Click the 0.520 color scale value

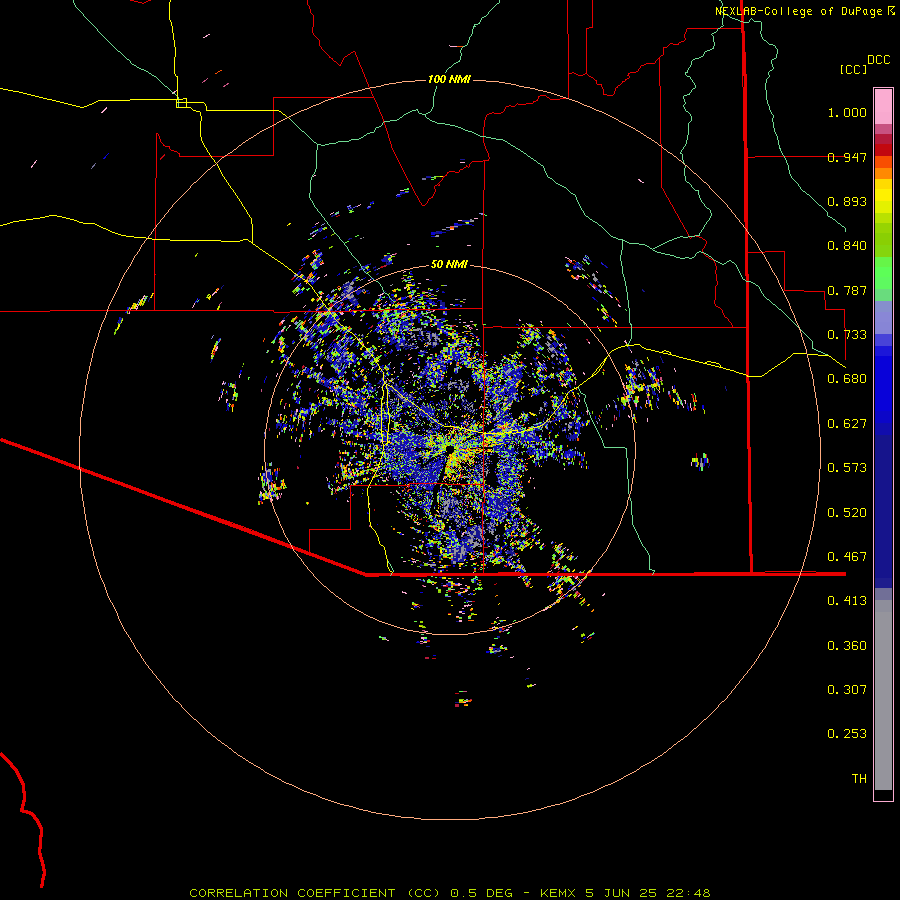(847, 513)
